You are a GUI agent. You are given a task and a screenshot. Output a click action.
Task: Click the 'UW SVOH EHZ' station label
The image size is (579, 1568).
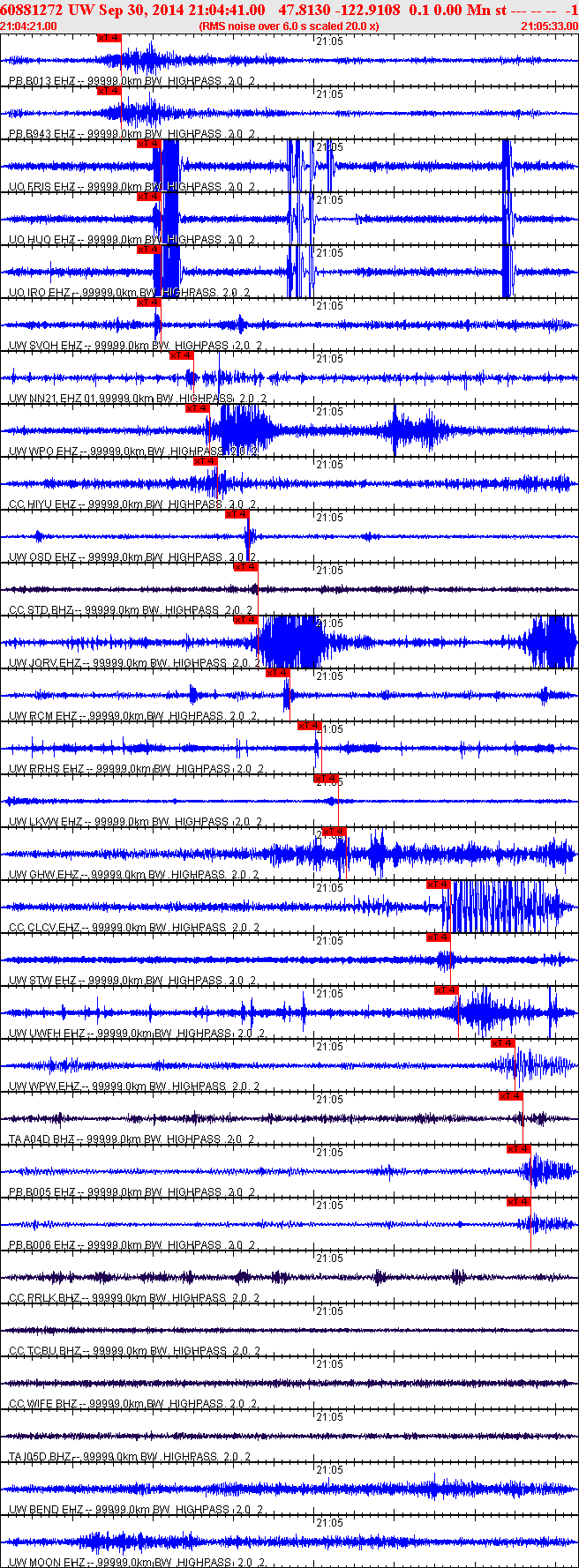point(45,346)
